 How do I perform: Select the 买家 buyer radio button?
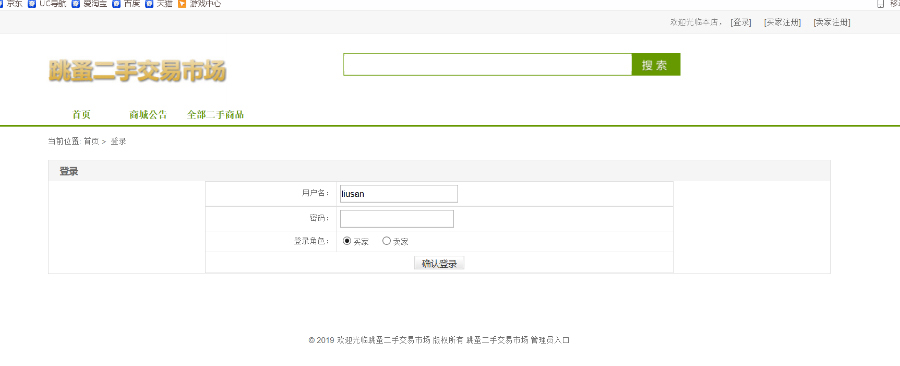tap(347, 241)
